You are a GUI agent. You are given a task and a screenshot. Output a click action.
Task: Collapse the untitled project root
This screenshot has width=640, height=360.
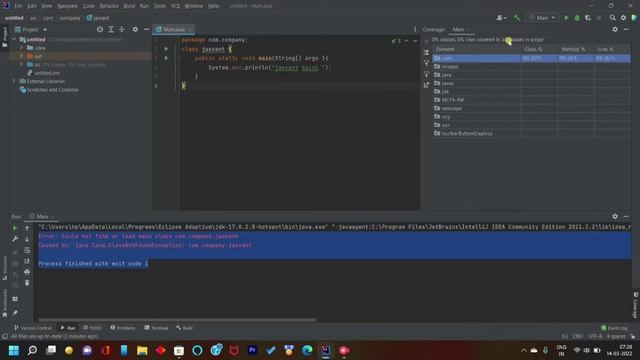coord(14,40)
